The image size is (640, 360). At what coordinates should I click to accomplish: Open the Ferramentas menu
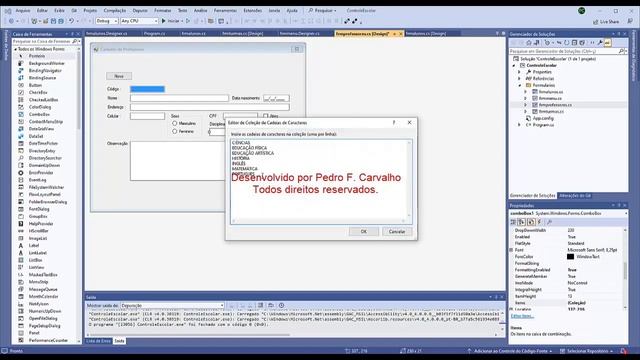[225, 10]
